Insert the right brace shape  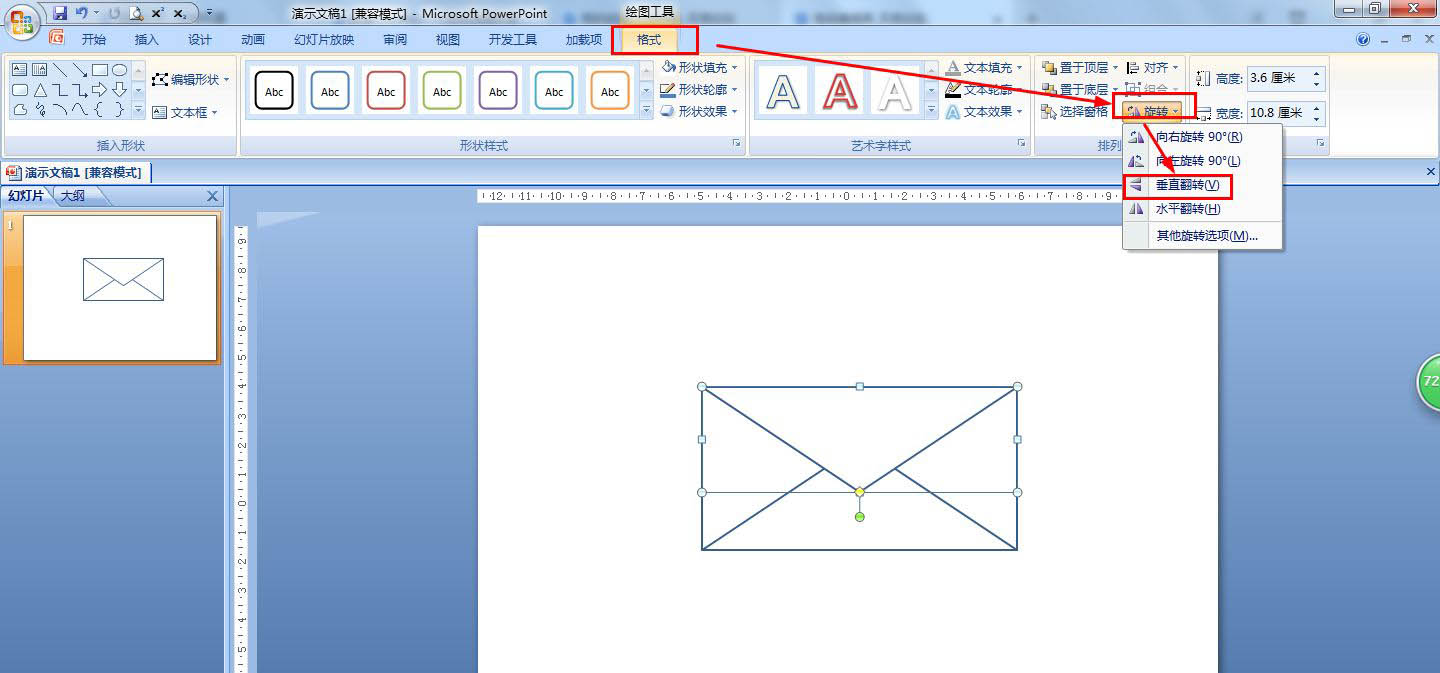tap(119, 109)
